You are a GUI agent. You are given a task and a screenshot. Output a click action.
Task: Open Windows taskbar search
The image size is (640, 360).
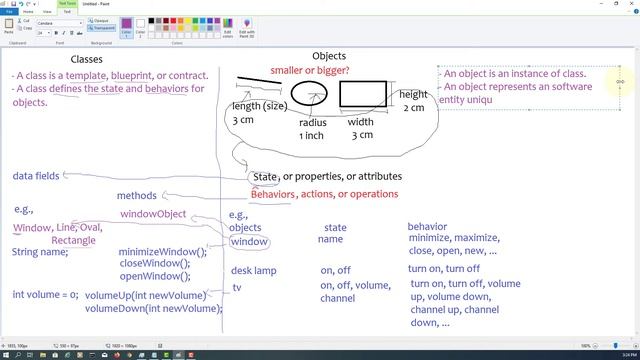point(18,355)
